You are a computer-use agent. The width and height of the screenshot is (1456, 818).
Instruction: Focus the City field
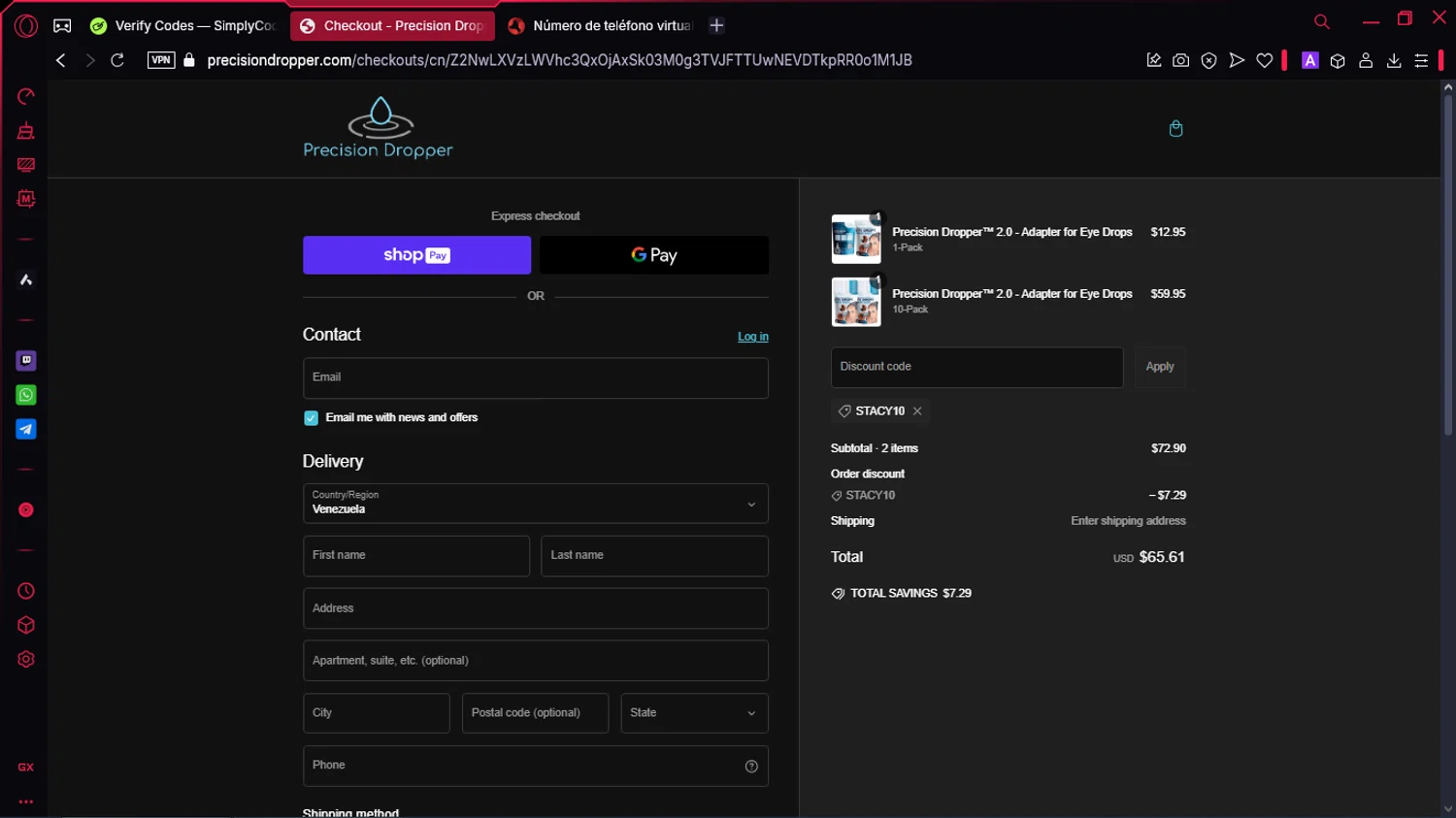(376, 713)
